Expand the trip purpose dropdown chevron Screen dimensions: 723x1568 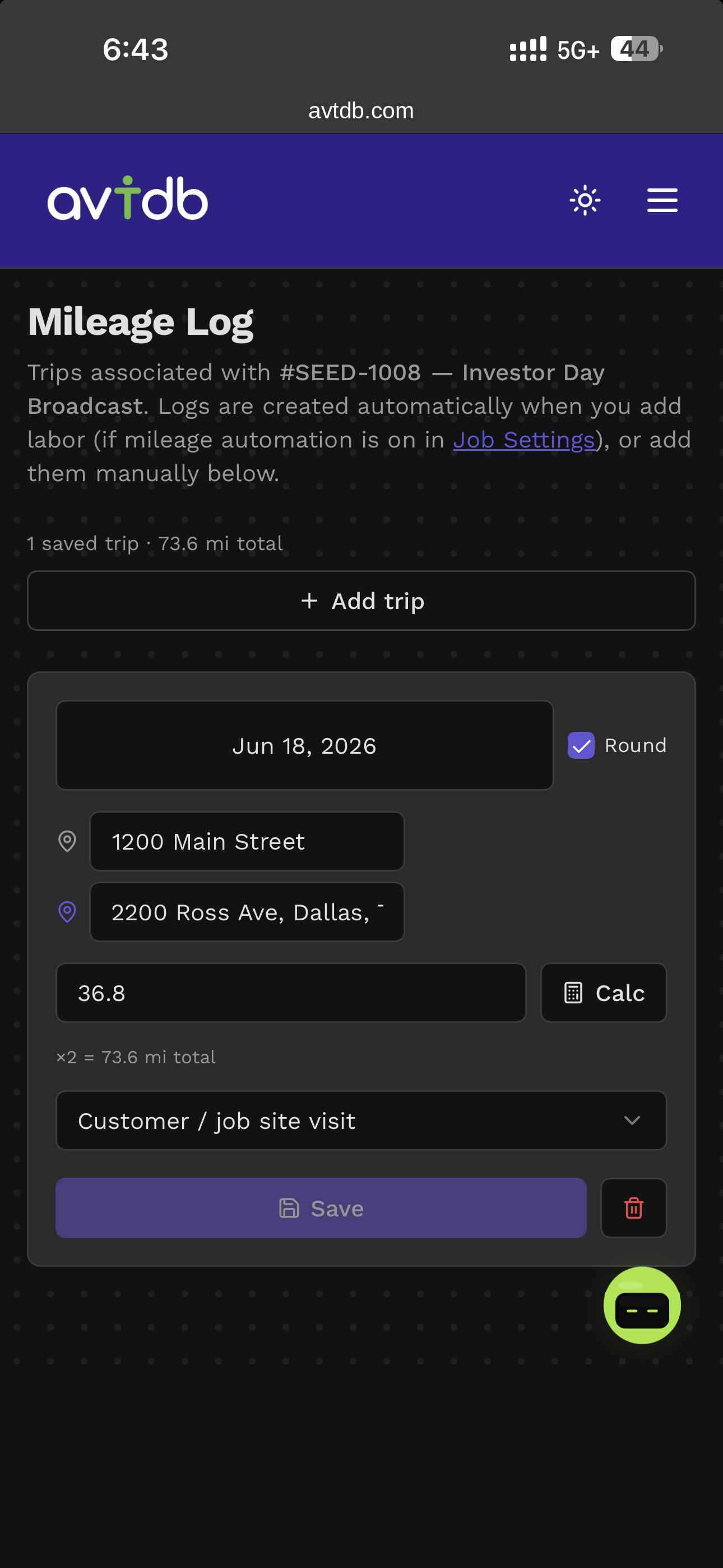(632, 1120)
